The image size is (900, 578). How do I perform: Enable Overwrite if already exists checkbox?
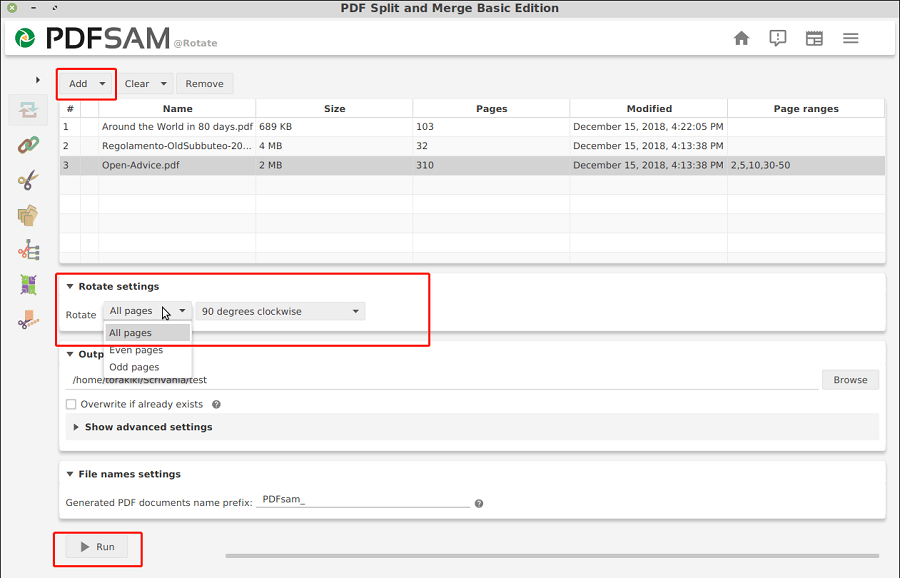click(71, 404)
